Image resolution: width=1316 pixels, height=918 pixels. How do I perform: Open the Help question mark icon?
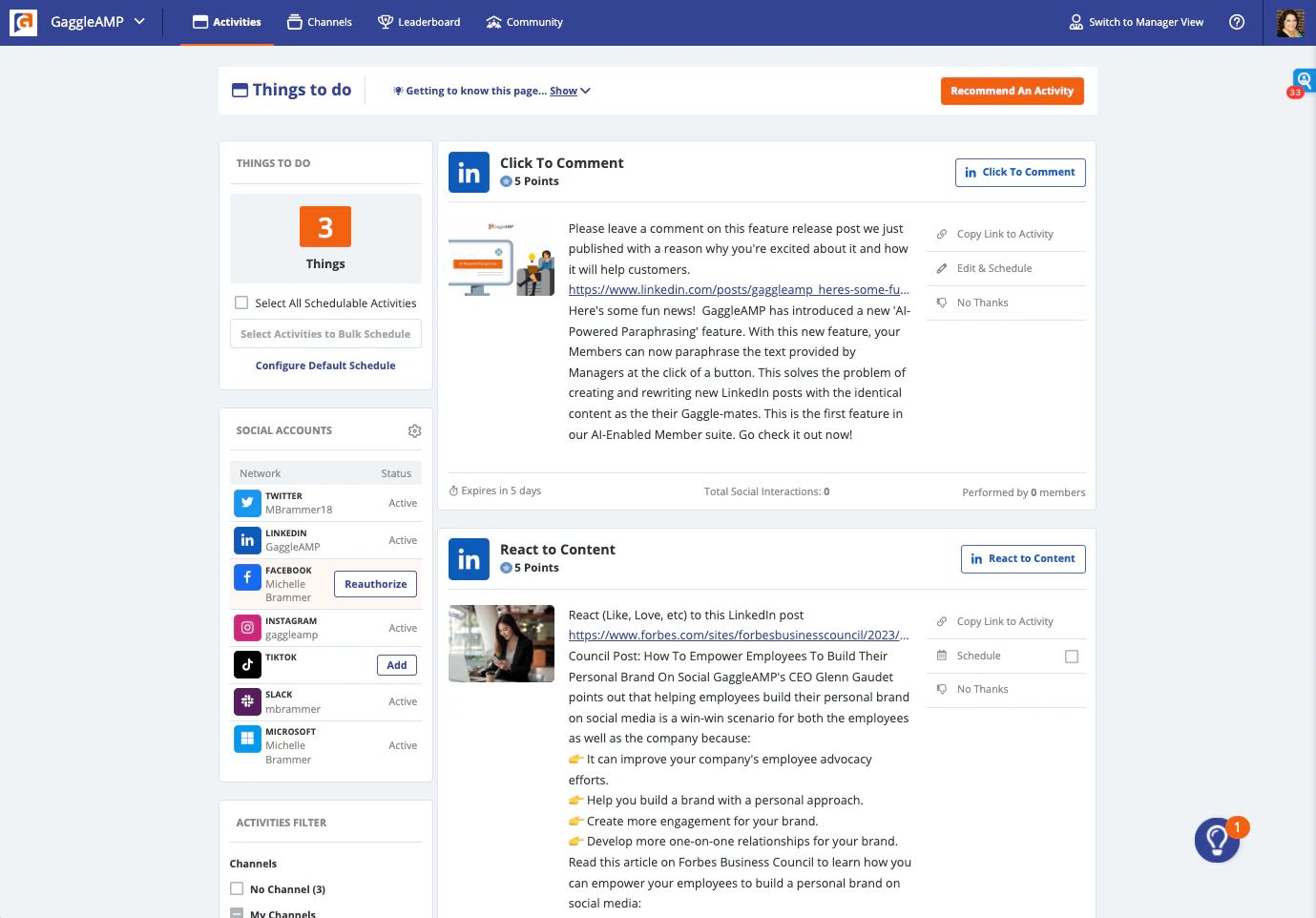click(x=1237, y=21)
